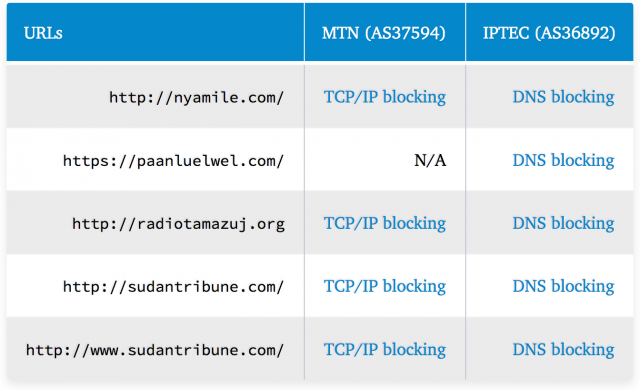Click the N/A cell for paanluelwel.com
Viewport: 640px width, 390px height.
coord(430,160)
